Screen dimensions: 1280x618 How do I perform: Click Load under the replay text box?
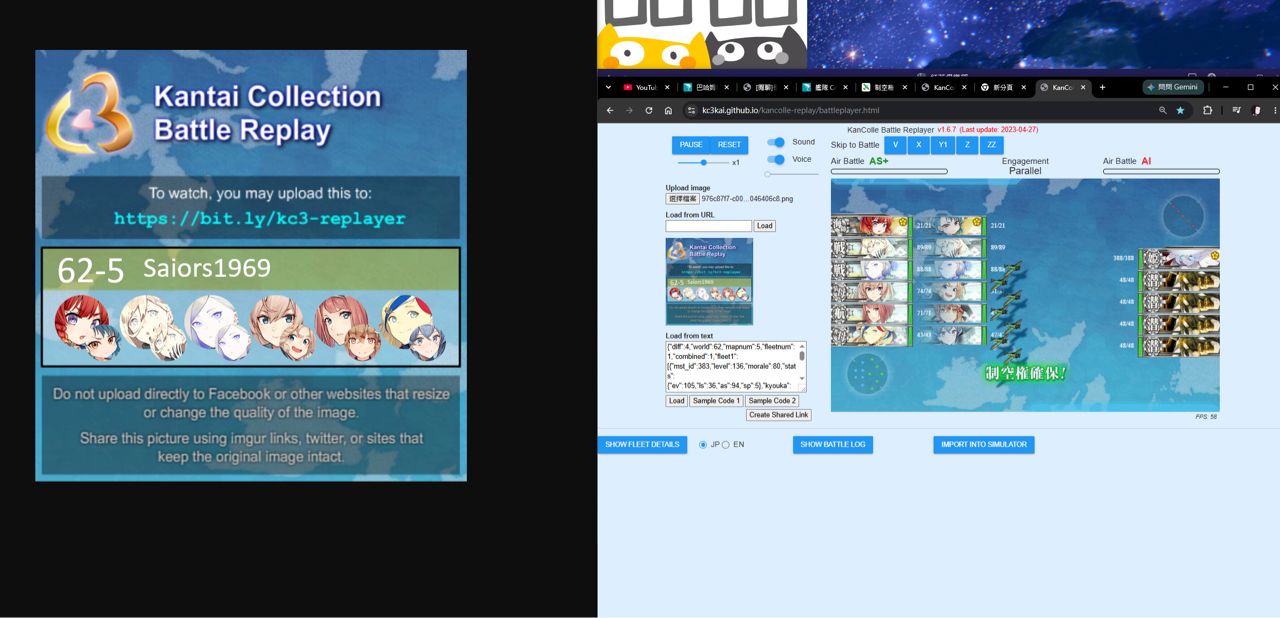[x=677, y=401]
